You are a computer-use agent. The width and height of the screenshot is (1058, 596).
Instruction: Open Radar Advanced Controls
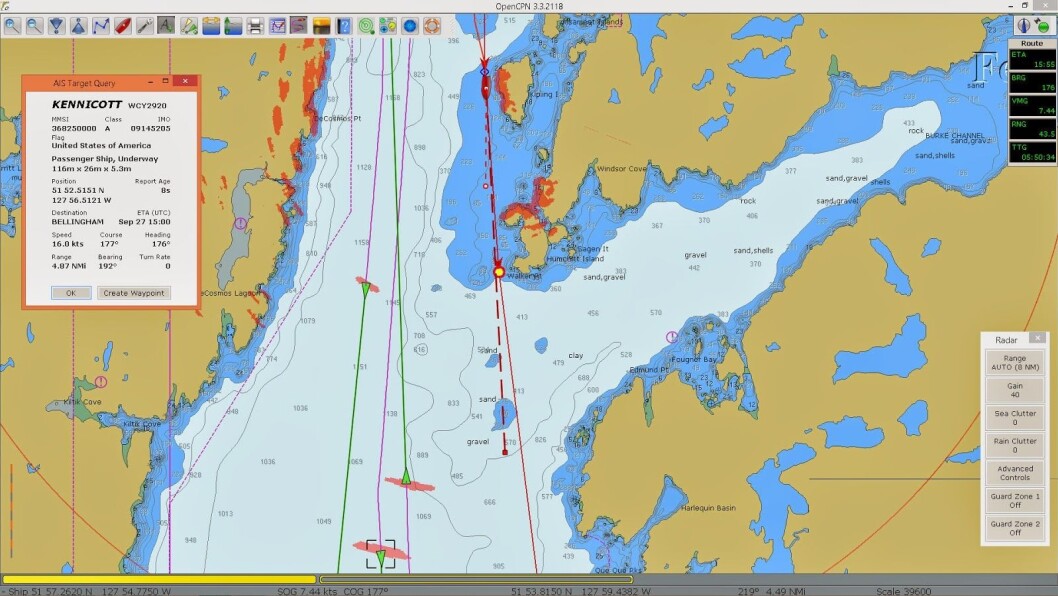coord(1015,472)
